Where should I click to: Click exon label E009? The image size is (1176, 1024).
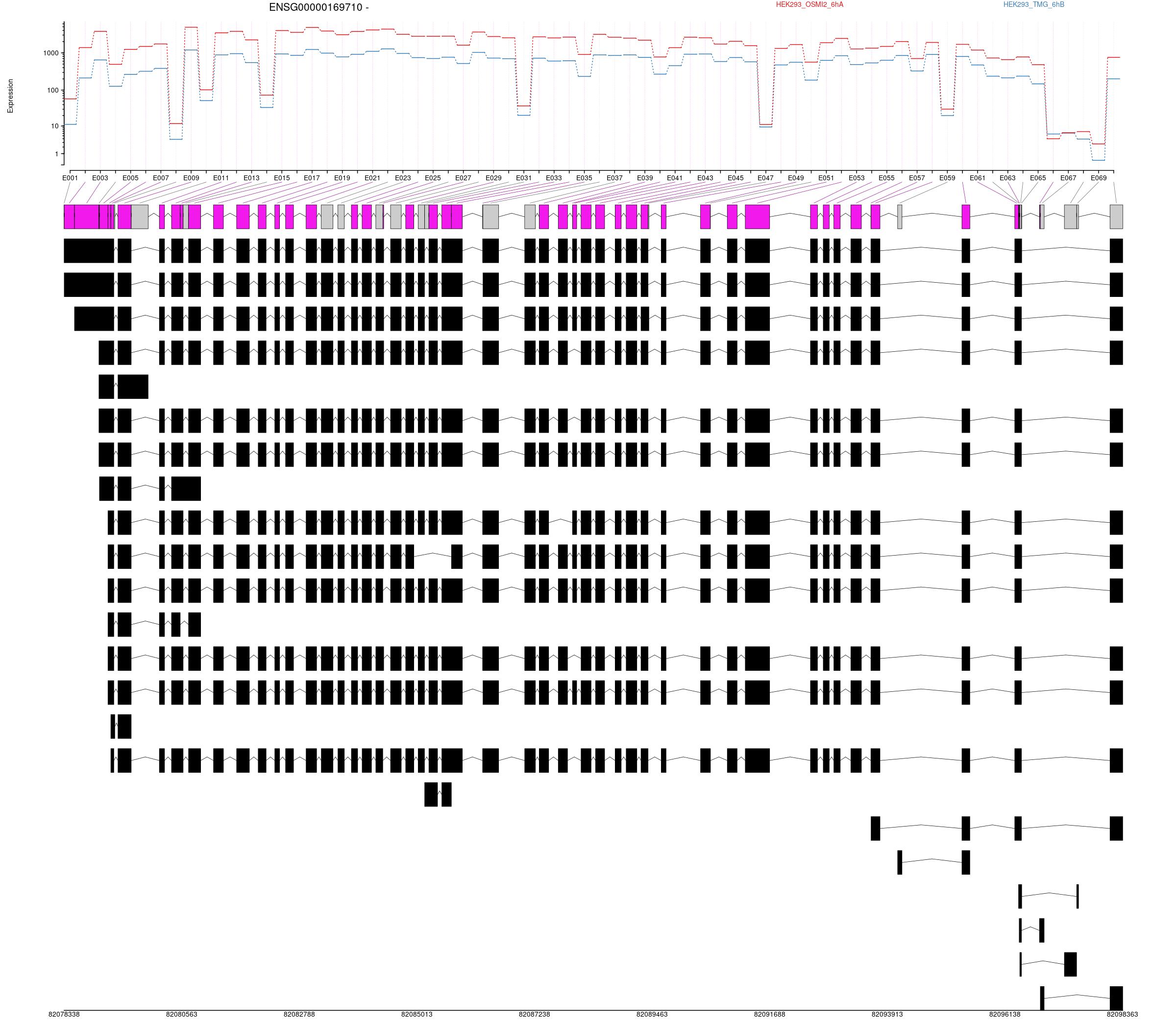[x=191, y=178]
